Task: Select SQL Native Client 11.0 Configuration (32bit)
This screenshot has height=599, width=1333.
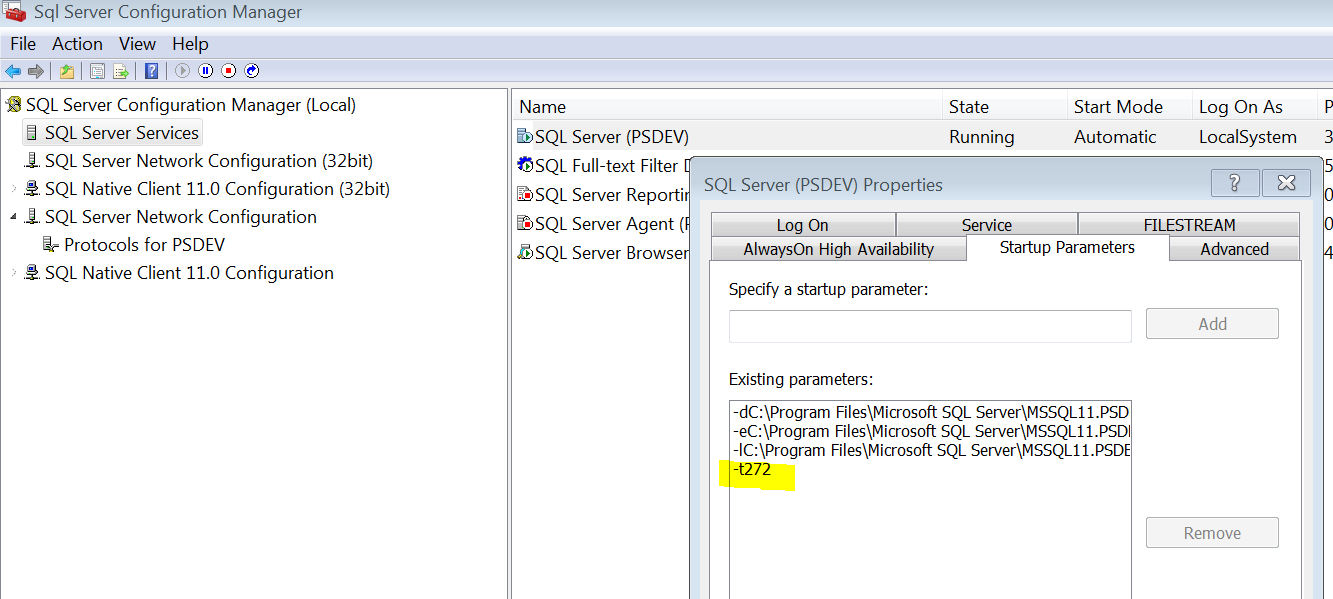Action: tap(217, 189)
